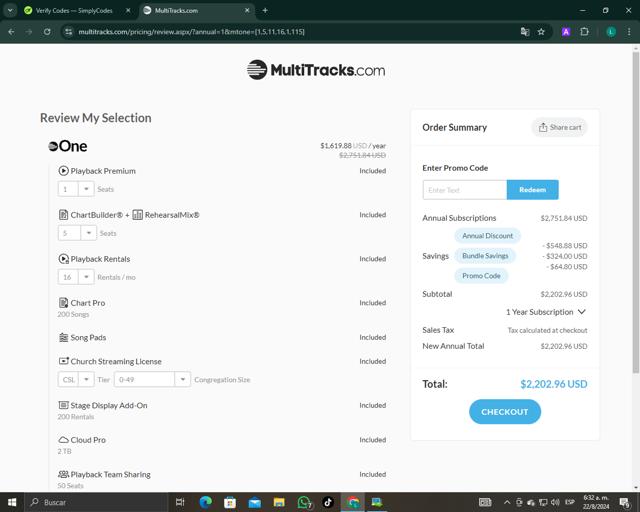The height and width of the screenshot is (512, 640).
Task: Open the Chrome profile avatar
Action: point(611,32)
